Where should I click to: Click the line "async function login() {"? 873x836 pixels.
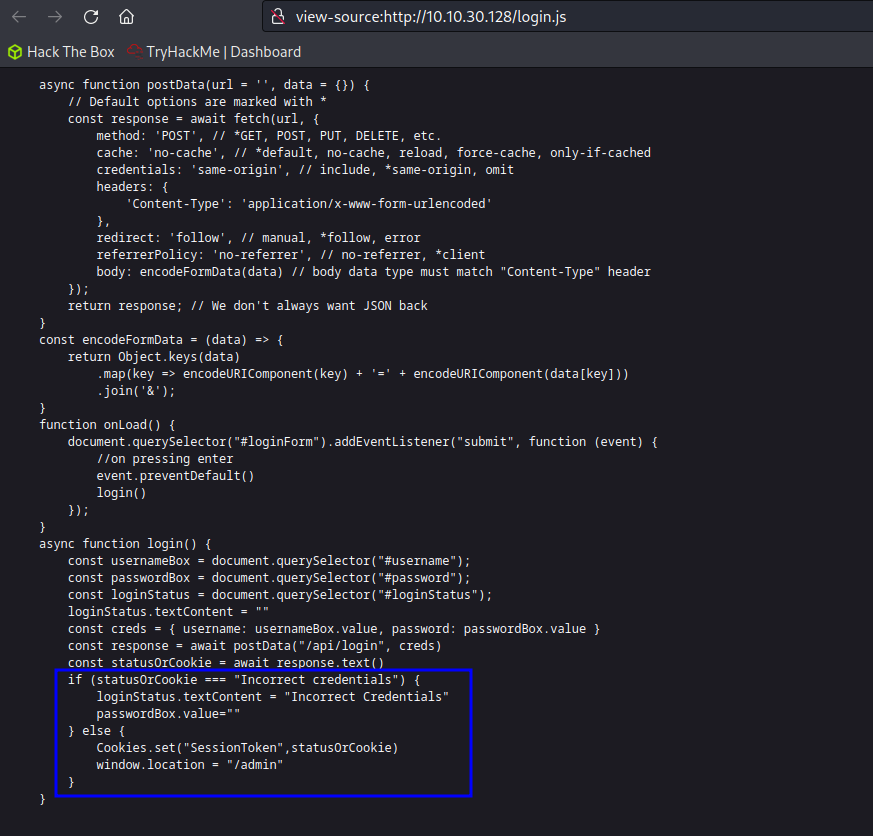pyautogui.click(x=125, y=543)
